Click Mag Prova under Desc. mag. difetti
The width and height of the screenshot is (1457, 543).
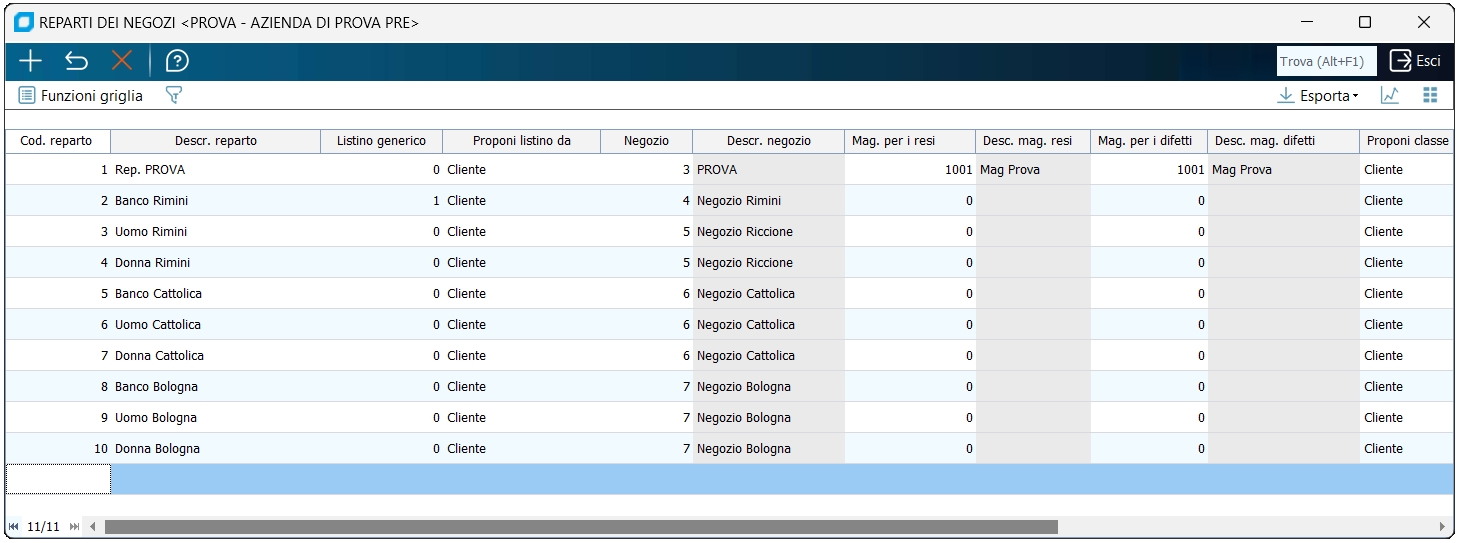point(1283,170)
